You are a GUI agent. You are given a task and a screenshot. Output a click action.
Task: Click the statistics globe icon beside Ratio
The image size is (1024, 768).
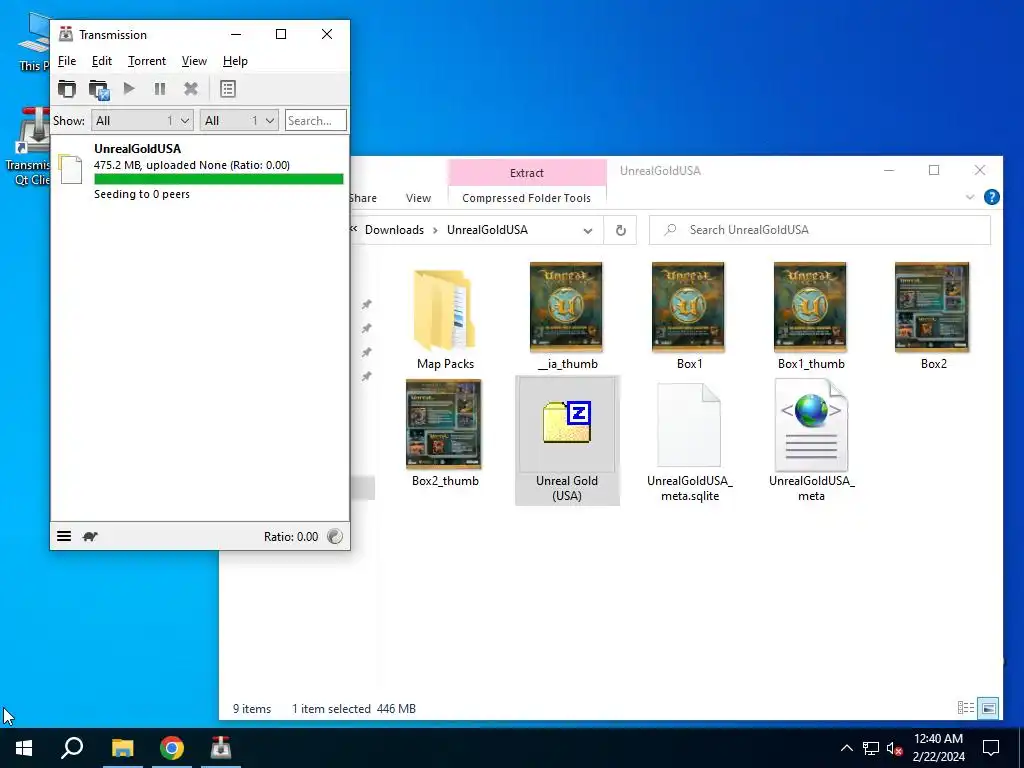[334, 536]
